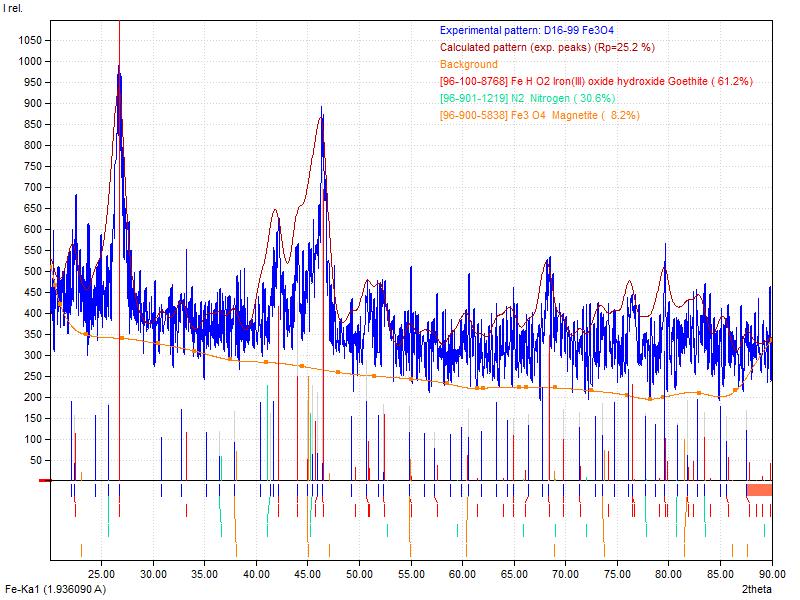
Task: Click the 2theta axis label
Action: click(x=757, y=589)
